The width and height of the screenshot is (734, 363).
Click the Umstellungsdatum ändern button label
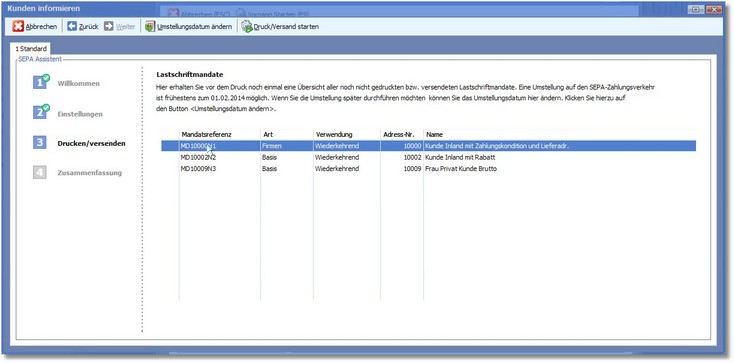pyautogui.click(x=194, y=27)
